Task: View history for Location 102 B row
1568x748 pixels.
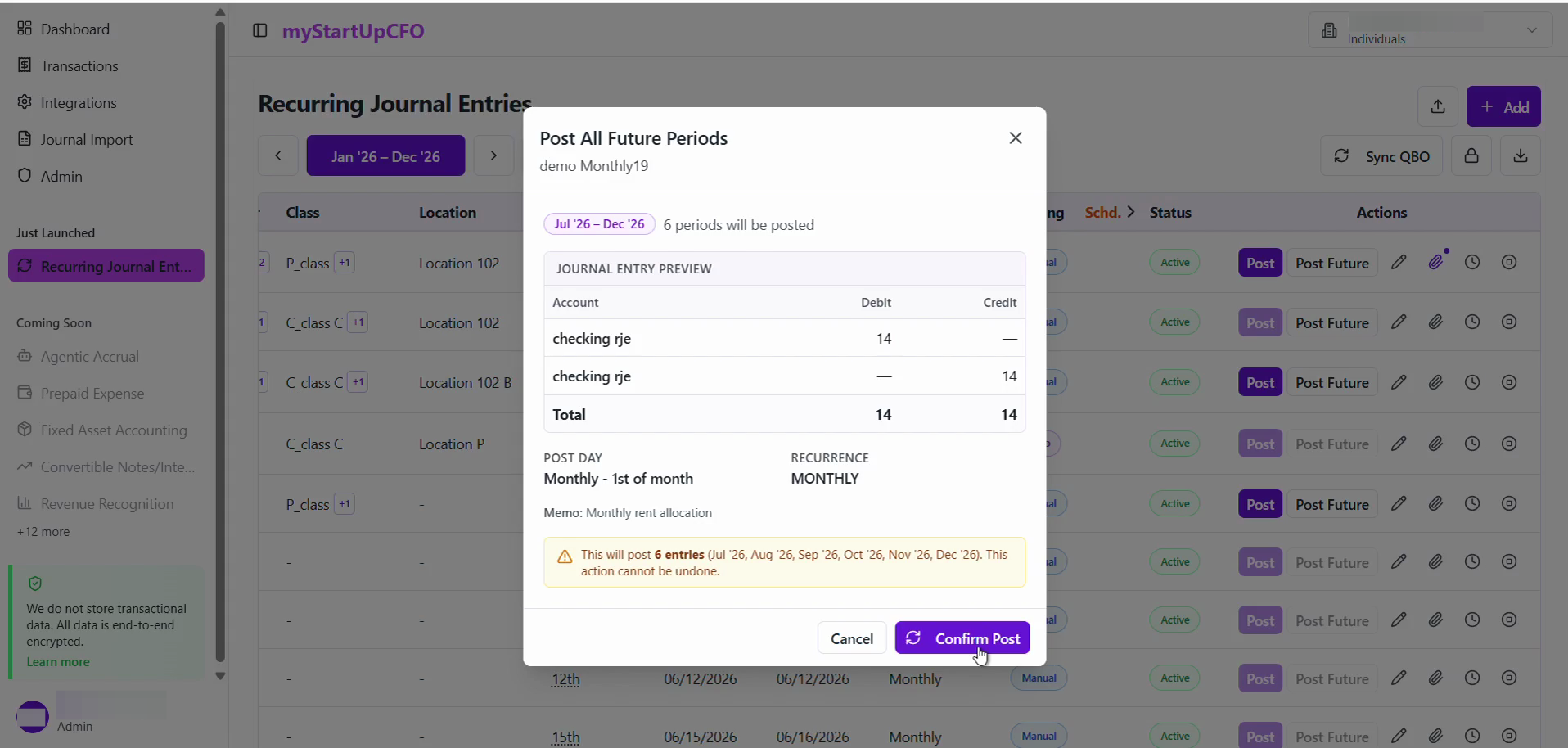Action: pos(1472,382)
